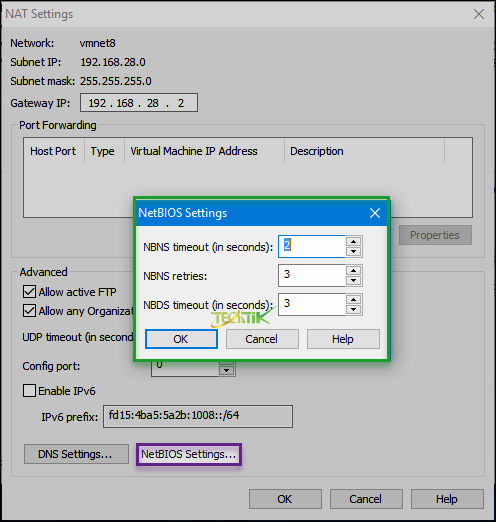
Task: Close the NAT Settings window
Action: coord(479,14)
